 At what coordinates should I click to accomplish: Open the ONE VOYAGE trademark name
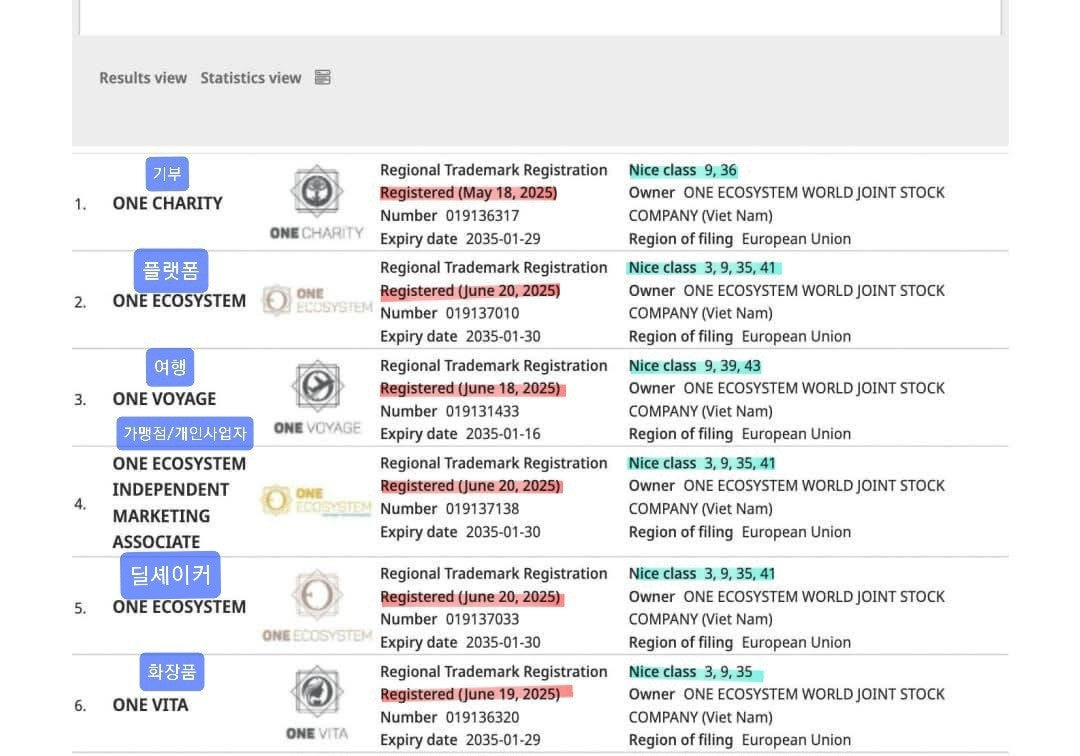[164, 399]
